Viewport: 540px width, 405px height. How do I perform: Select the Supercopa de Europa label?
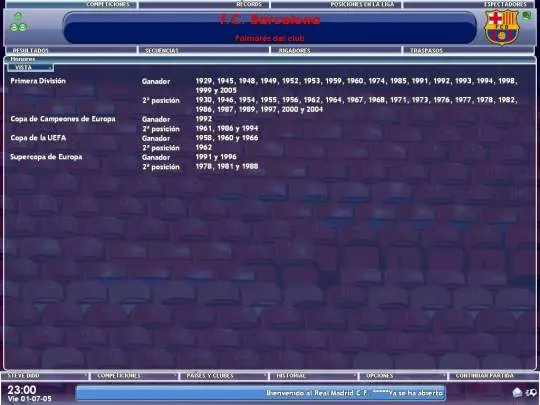point(46,157)
